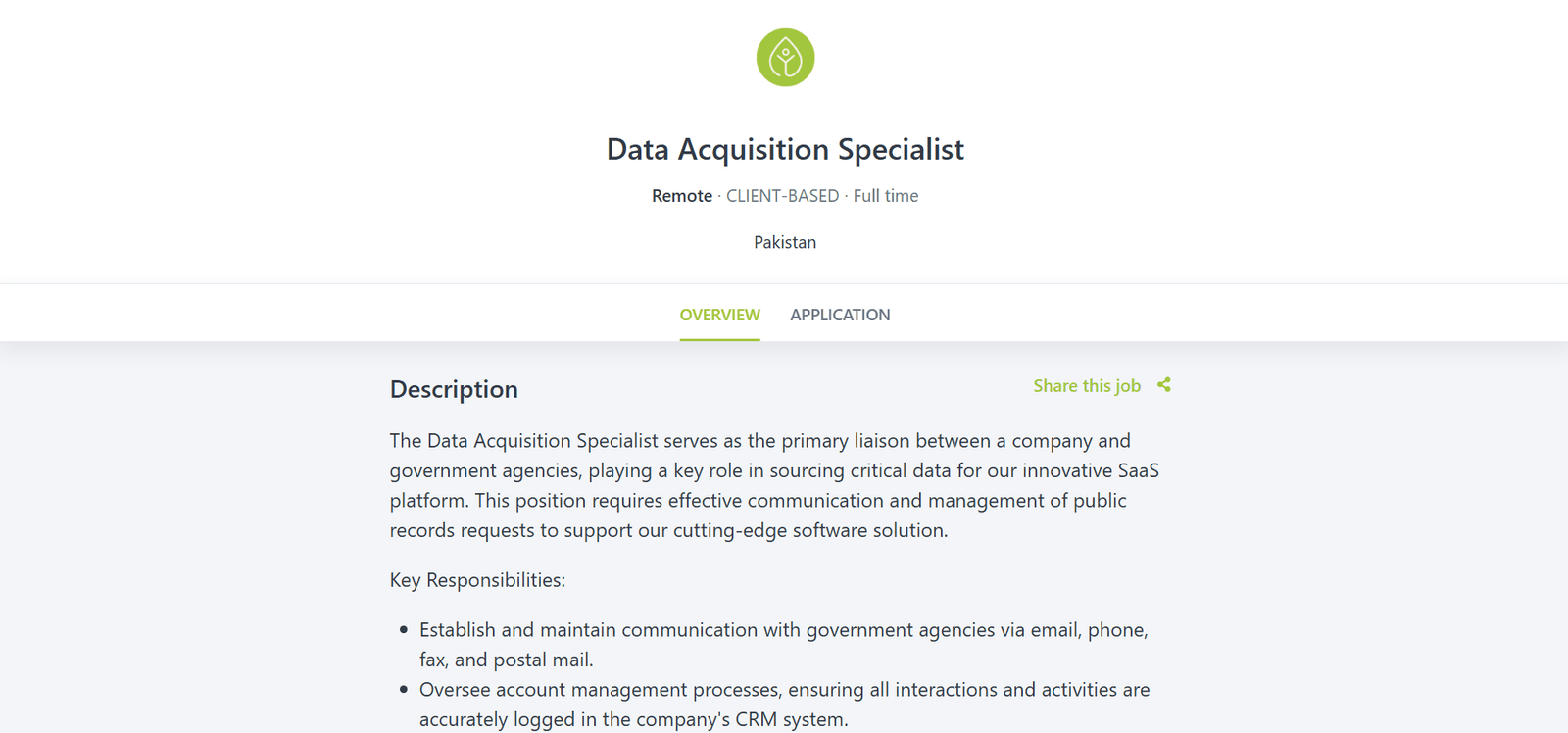Screen dimensions: 1568x733
Task: Click the Data Acquisition Specialist job title
Action: click(x=785, y=149)
